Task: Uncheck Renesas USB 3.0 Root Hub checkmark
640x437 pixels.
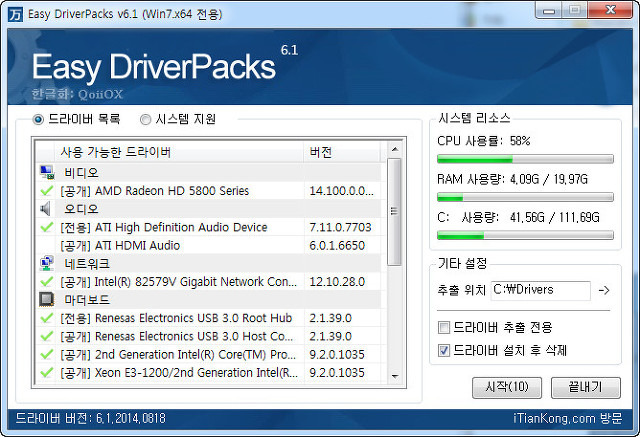Action: [47, 318]
